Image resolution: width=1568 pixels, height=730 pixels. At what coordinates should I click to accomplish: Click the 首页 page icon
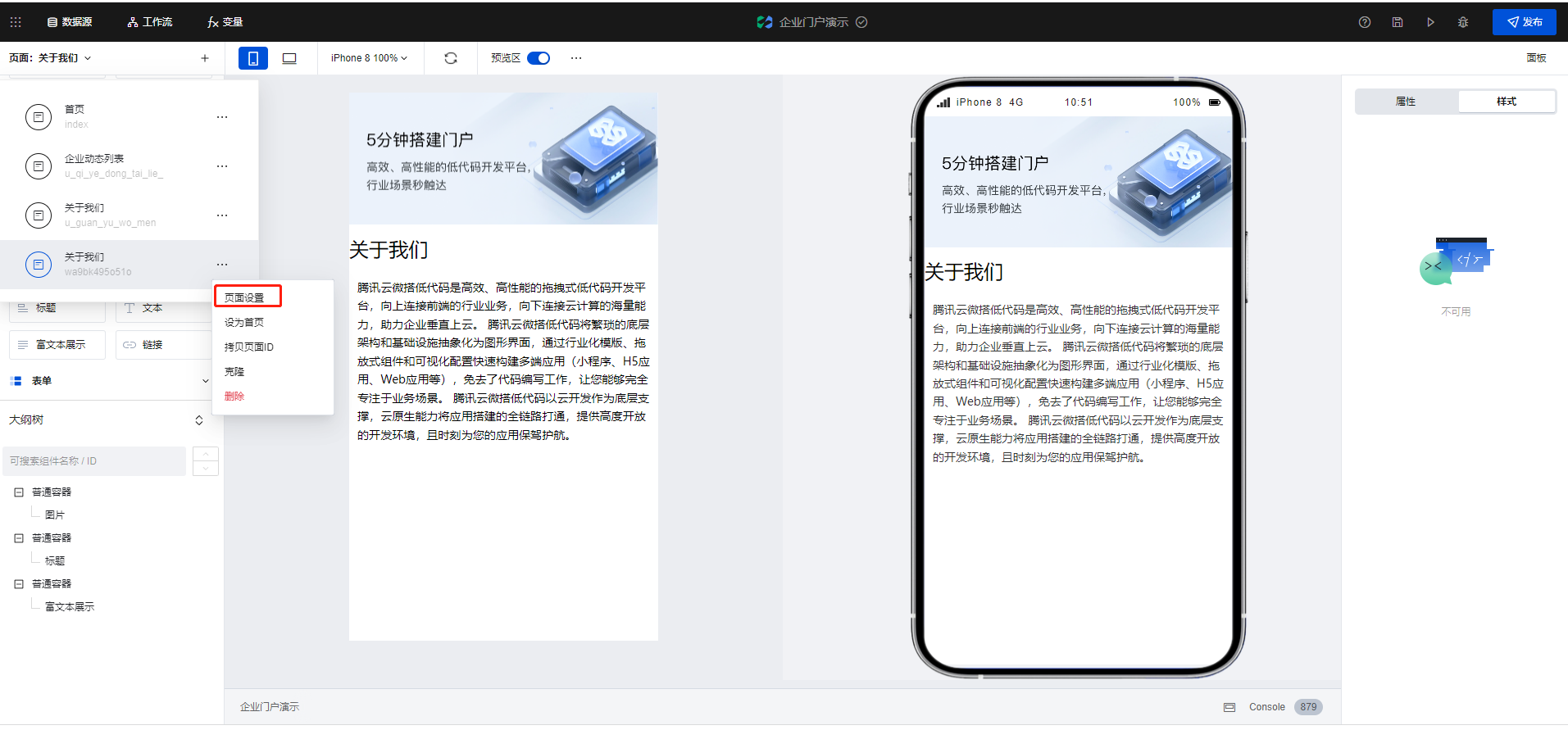39,117
